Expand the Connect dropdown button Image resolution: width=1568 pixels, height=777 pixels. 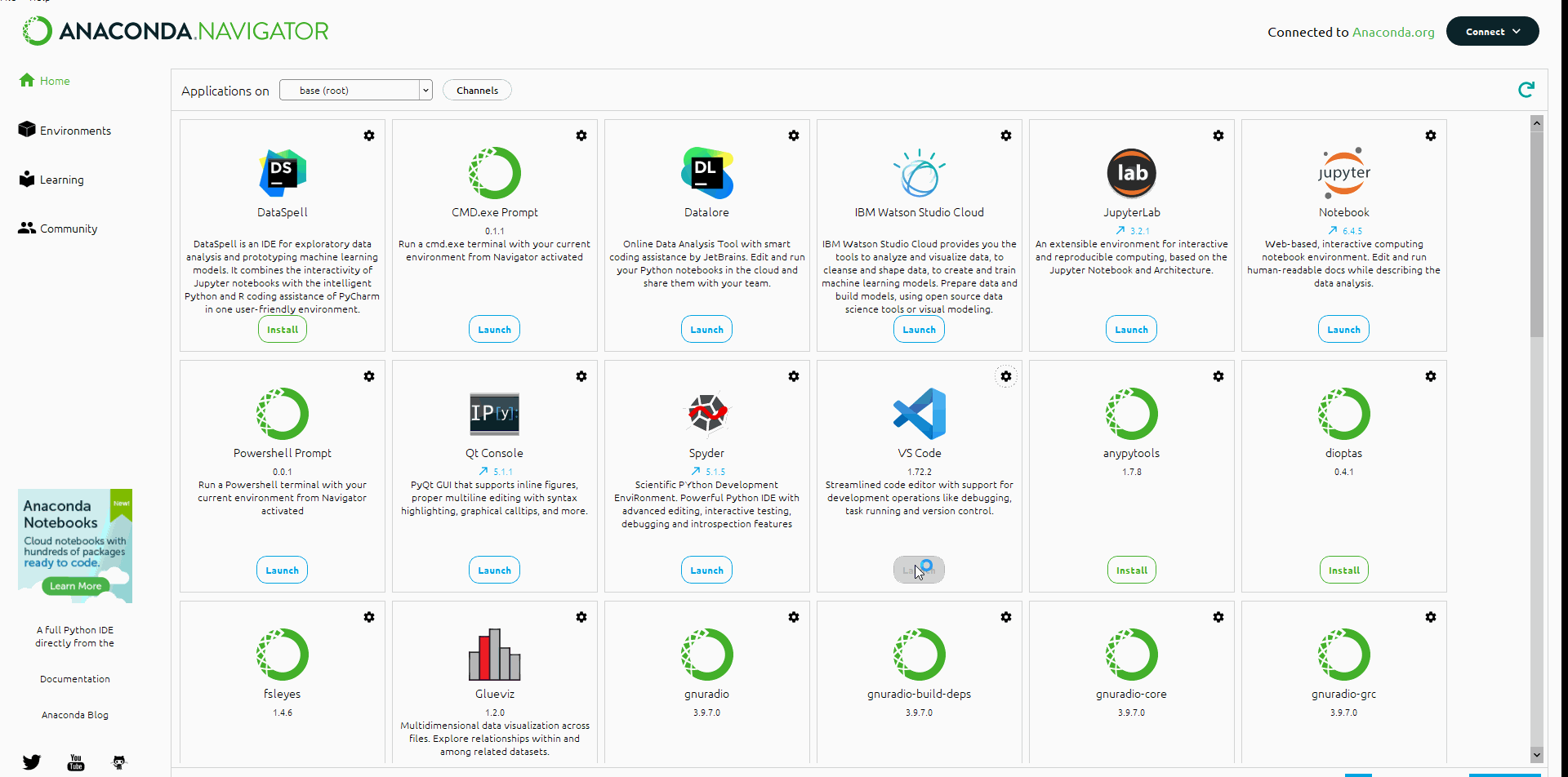click(1493, 31)
